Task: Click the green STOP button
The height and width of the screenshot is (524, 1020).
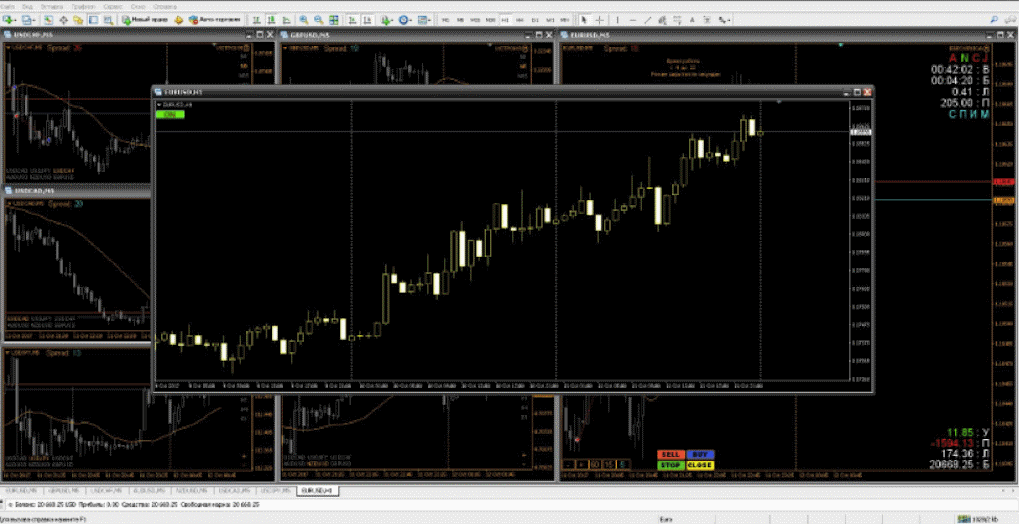Action: click(671, 465)
